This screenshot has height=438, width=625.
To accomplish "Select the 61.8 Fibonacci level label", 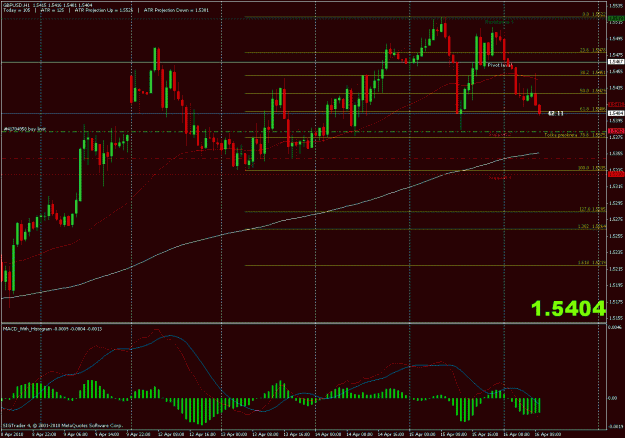I will tap(592, 109).
